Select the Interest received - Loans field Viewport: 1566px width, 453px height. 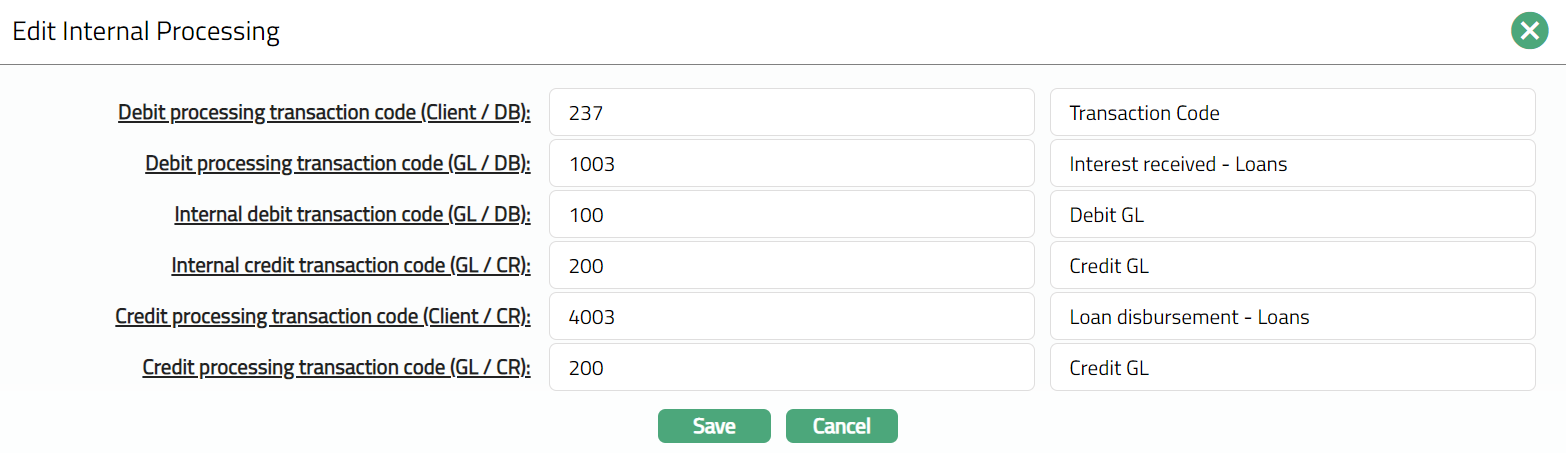pos(1292,163)
